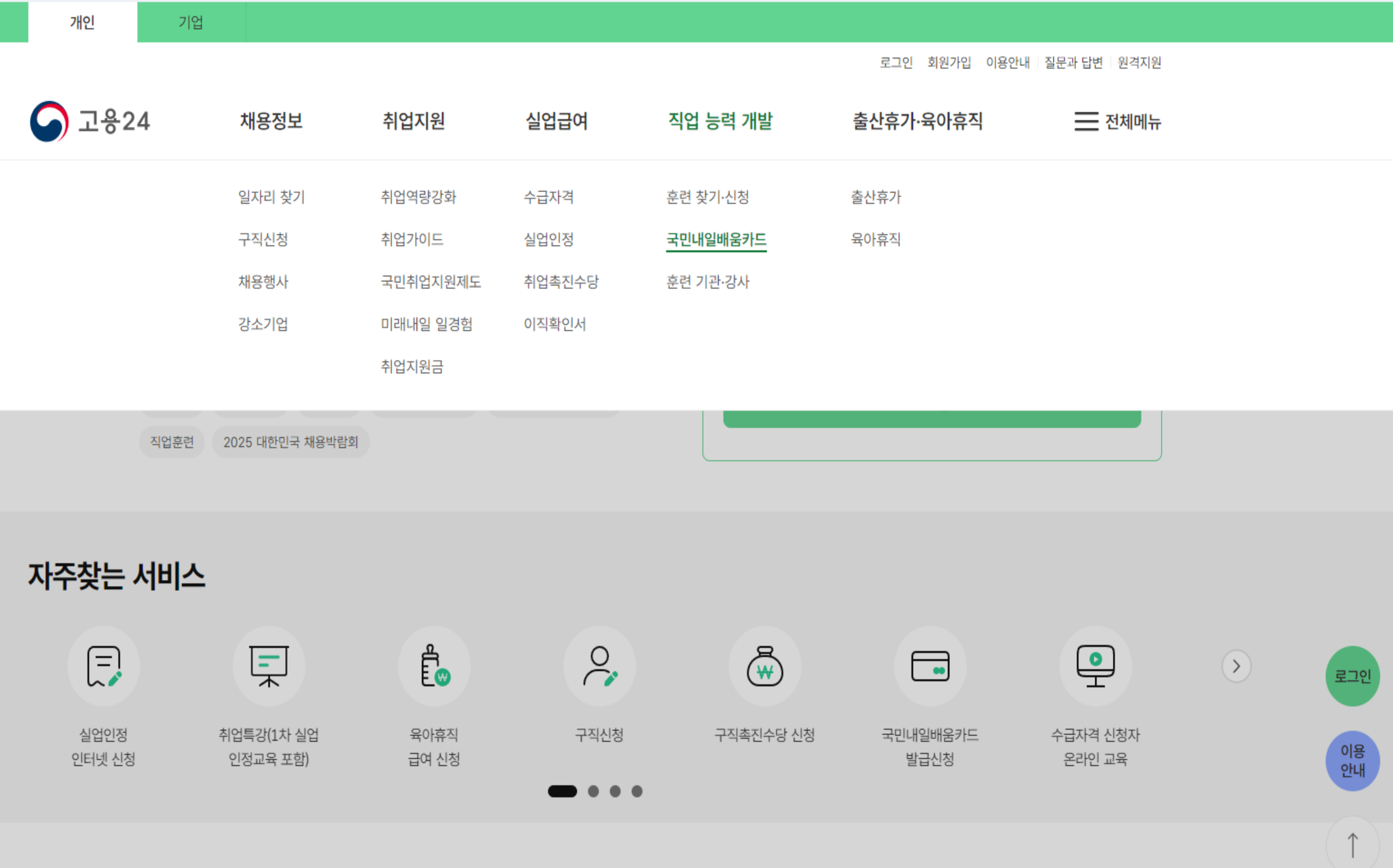Select the fourth carousel pagination dot
The image size is (1393, 868).
pos(636,791)
